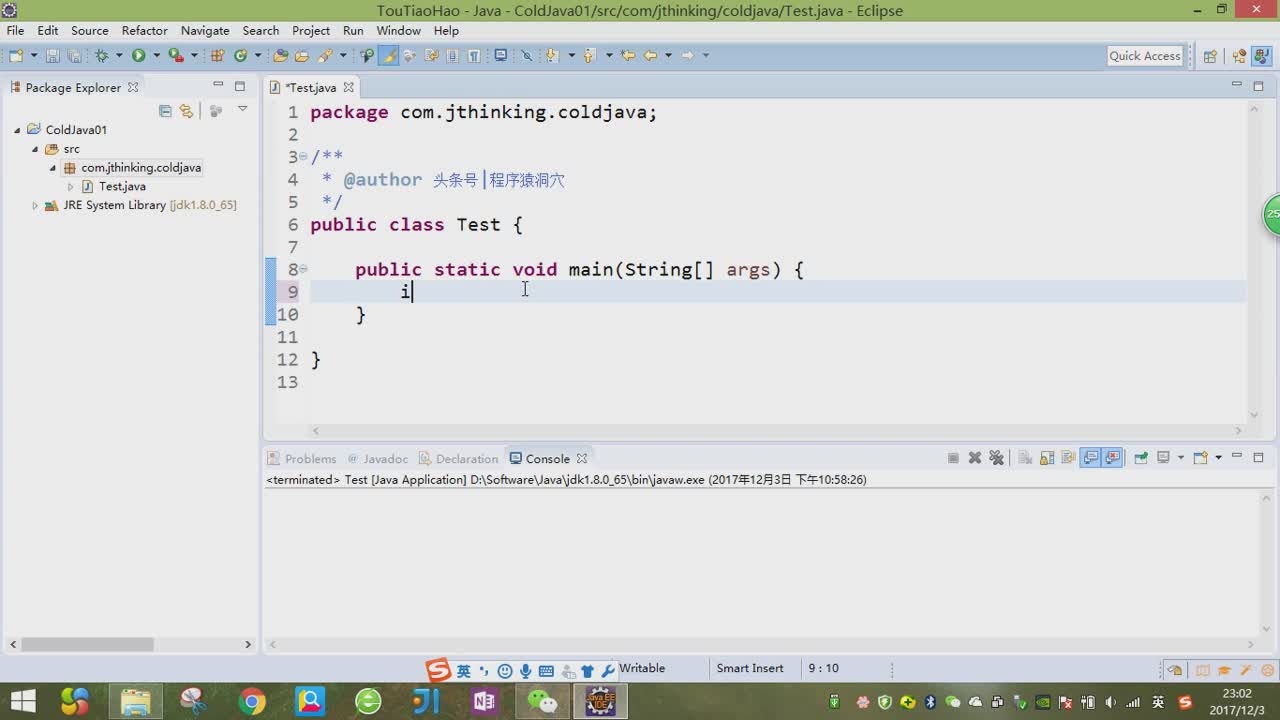
Task: Open Package Explorer view menu triangle
Action: [242, 109]
